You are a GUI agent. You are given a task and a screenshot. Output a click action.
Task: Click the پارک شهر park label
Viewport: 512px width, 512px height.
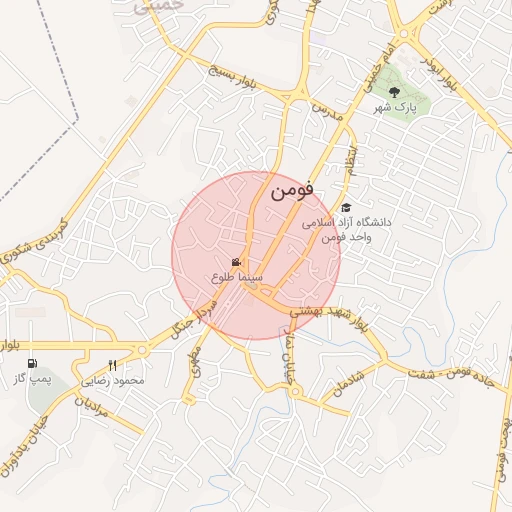tap(395, 108)
